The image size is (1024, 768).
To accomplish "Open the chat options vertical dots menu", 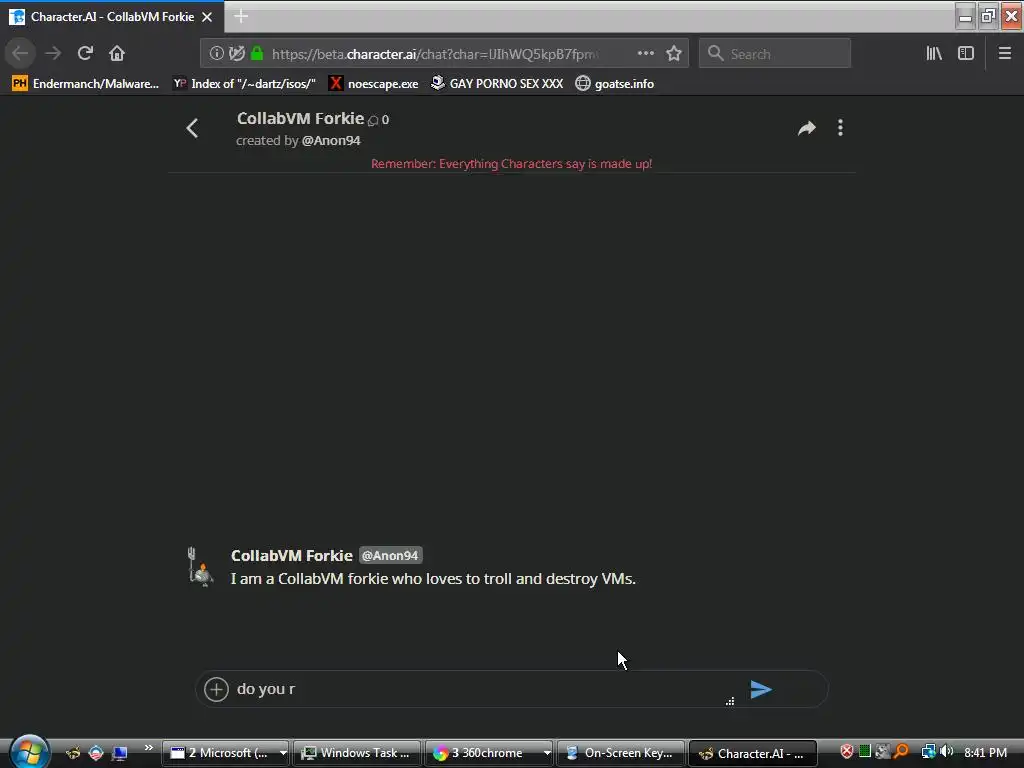I will pyautogui.click(x=840, y=128).
